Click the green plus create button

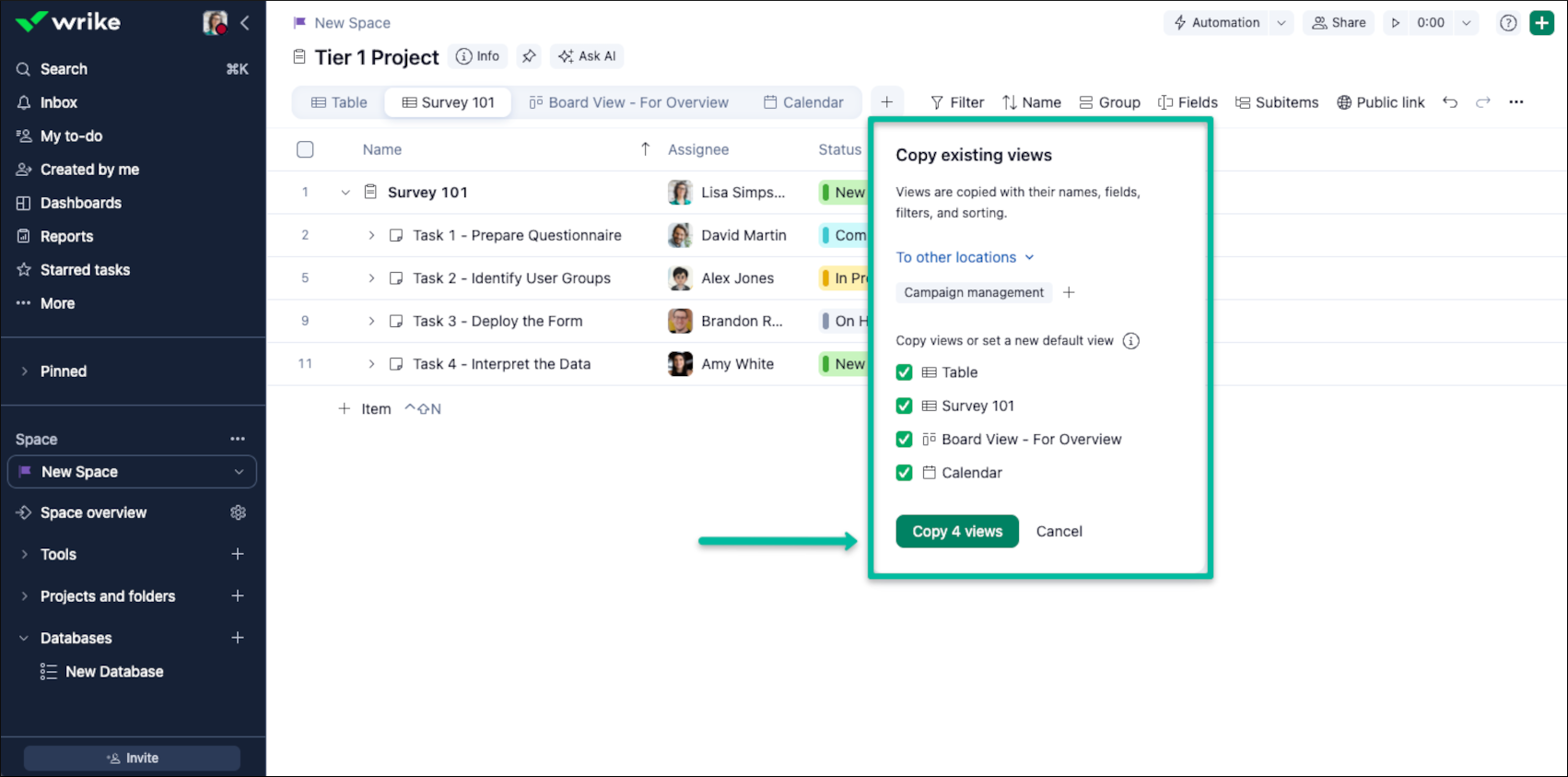[x=1541, y=23]
